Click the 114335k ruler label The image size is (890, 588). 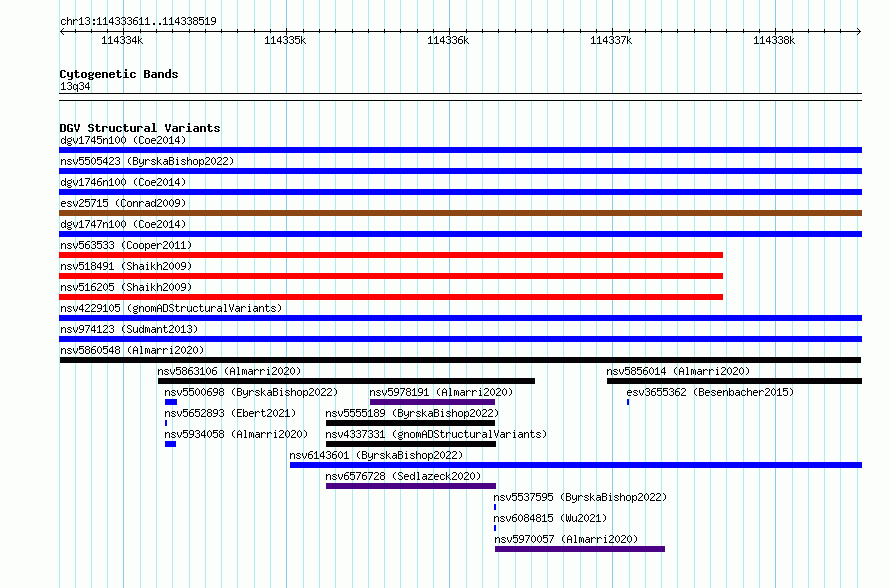pyautogui.click(x=285, y=40)
